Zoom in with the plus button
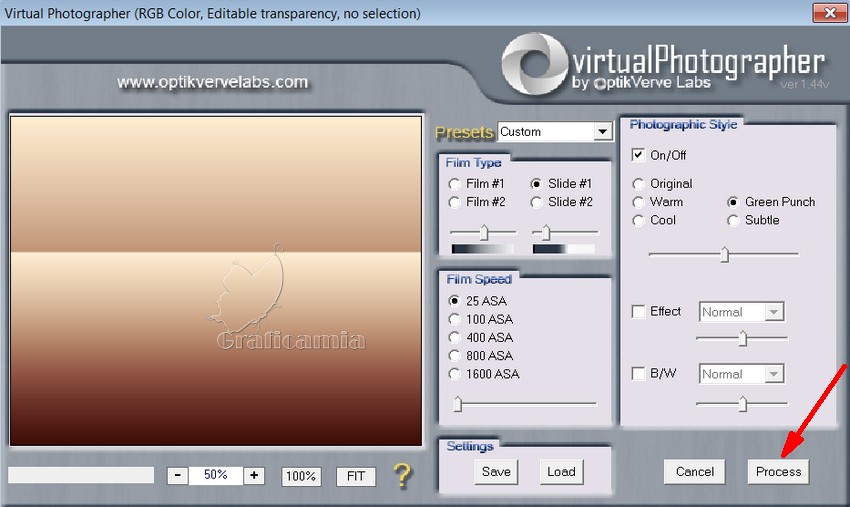This screenshot has height=507, width=850. (254, 476)
